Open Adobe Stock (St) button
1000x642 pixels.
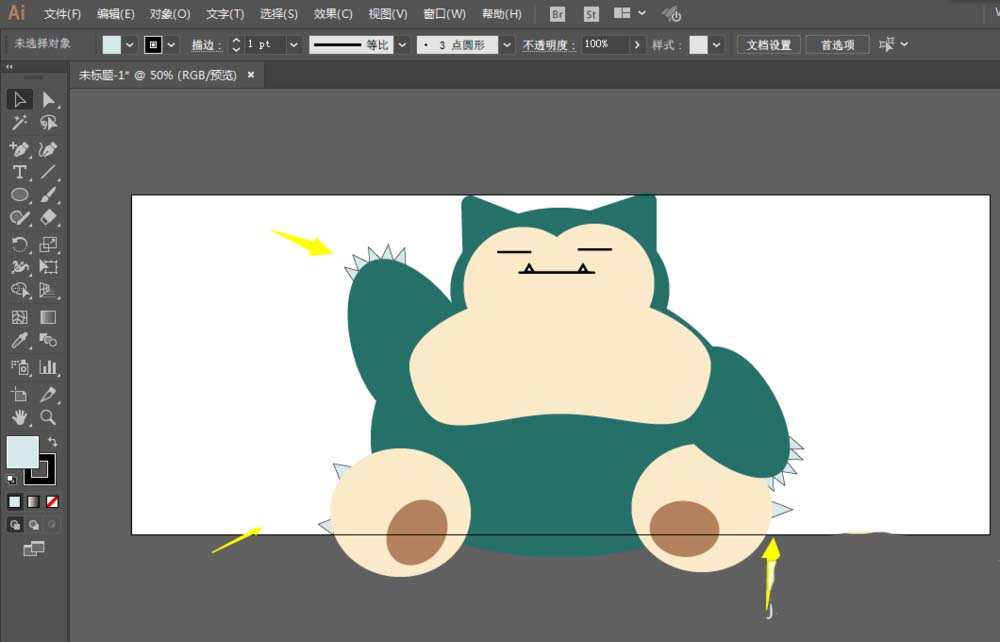coord(591,14)
